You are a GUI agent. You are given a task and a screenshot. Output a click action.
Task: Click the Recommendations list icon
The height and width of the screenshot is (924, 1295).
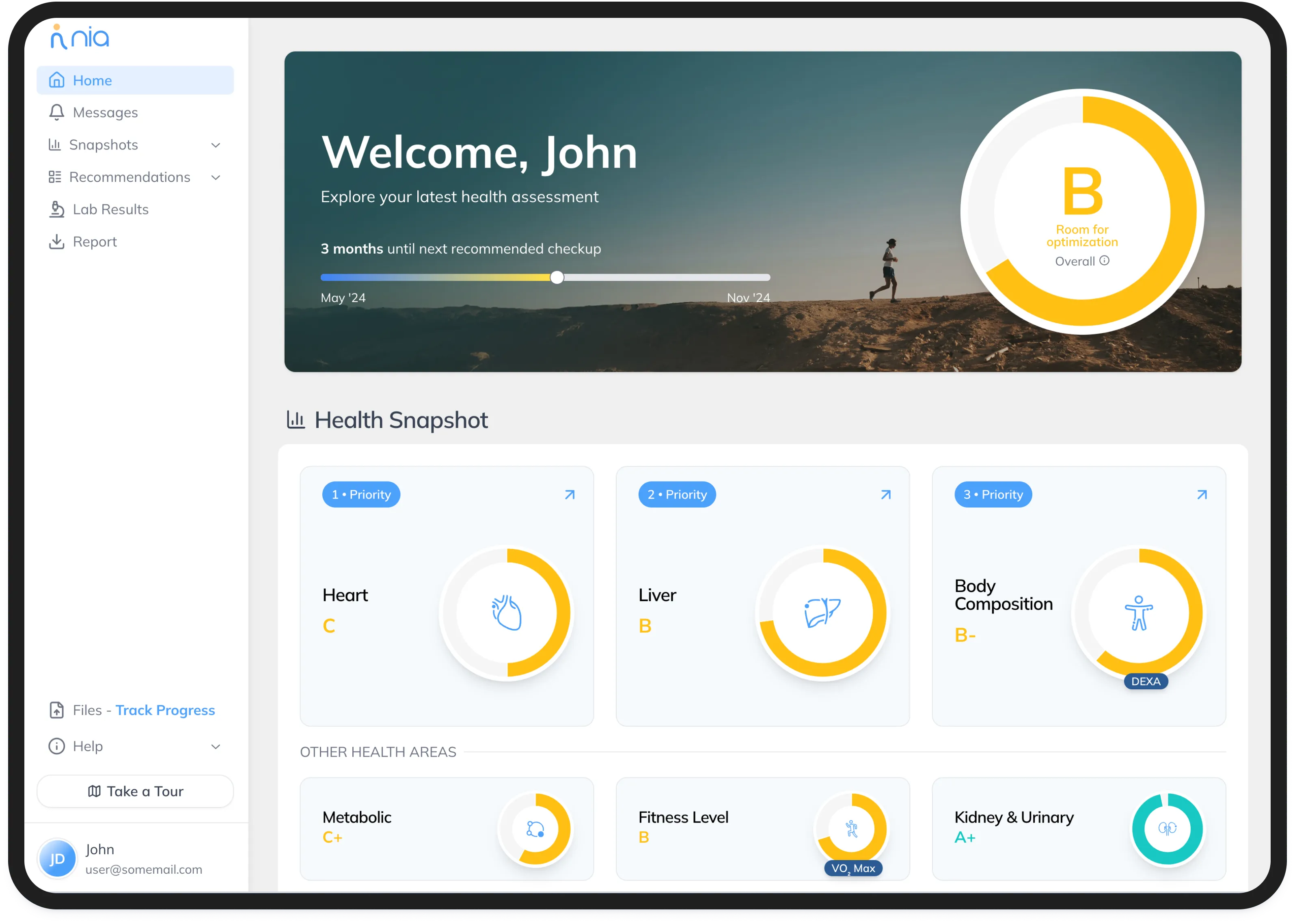[x=55, y=177]
